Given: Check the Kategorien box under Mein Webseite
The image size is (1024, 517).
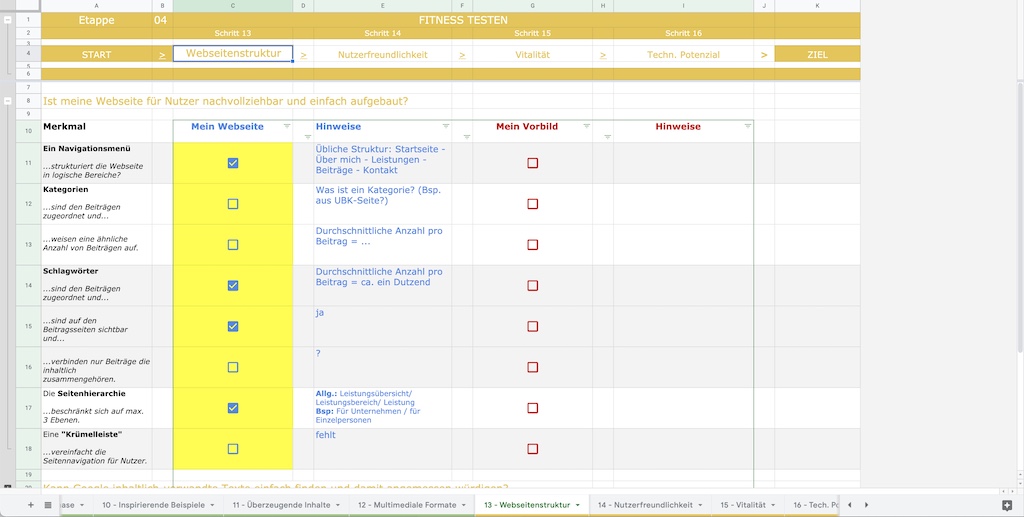Looking at the screenshot, I should pyautogui.click(x=232, y=204).
